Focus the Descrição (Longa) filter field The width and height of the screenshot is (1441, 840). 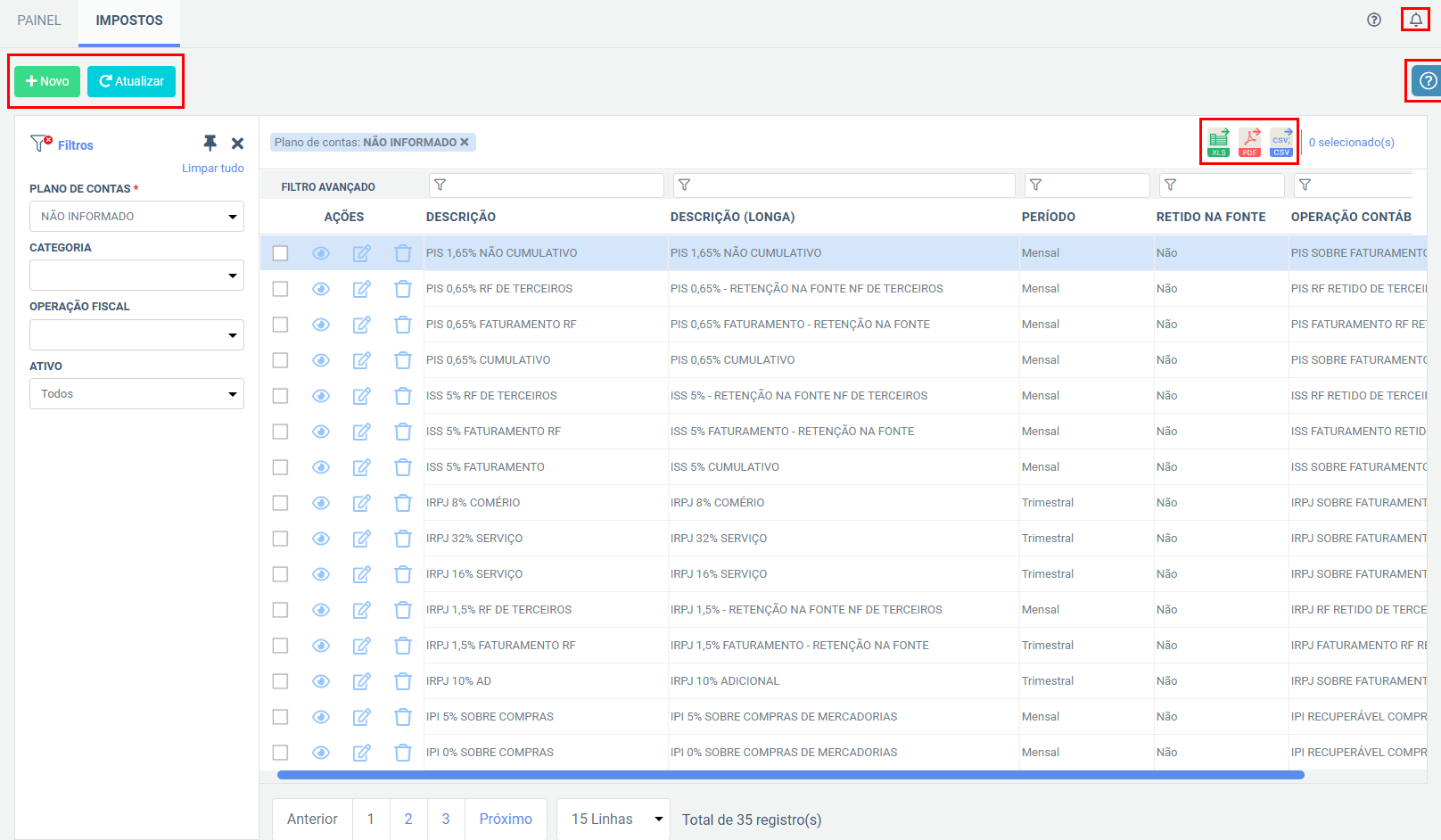844,185
